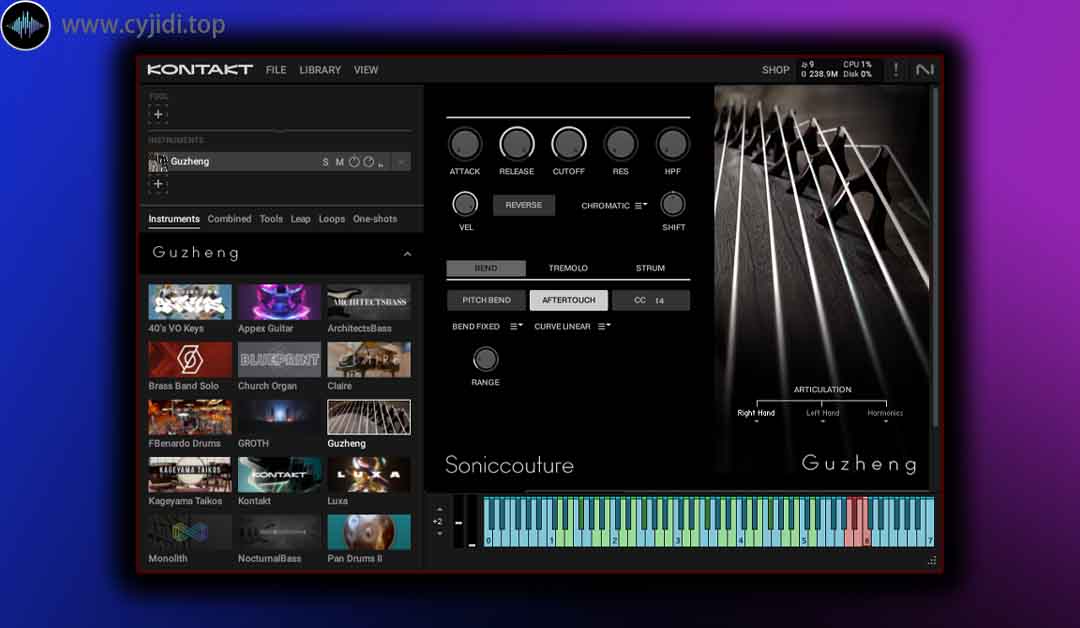The height and width of the screenshot is (628, 1080).
Task: Select the Kageyama Taikos library thumbnail
Action: pos(190,474)
